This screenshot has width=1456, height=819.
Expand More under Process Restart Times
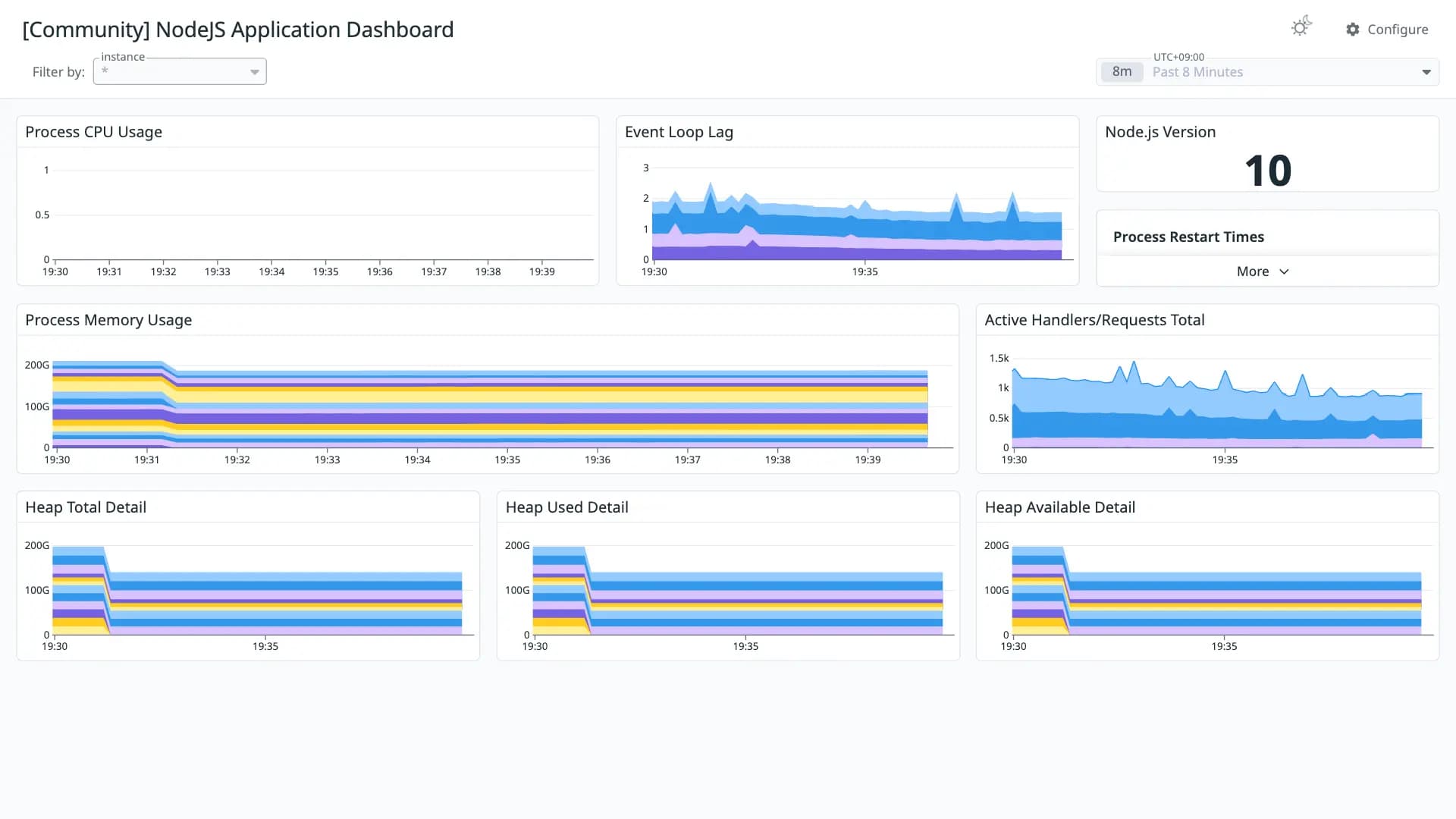tap(1263, 271)
